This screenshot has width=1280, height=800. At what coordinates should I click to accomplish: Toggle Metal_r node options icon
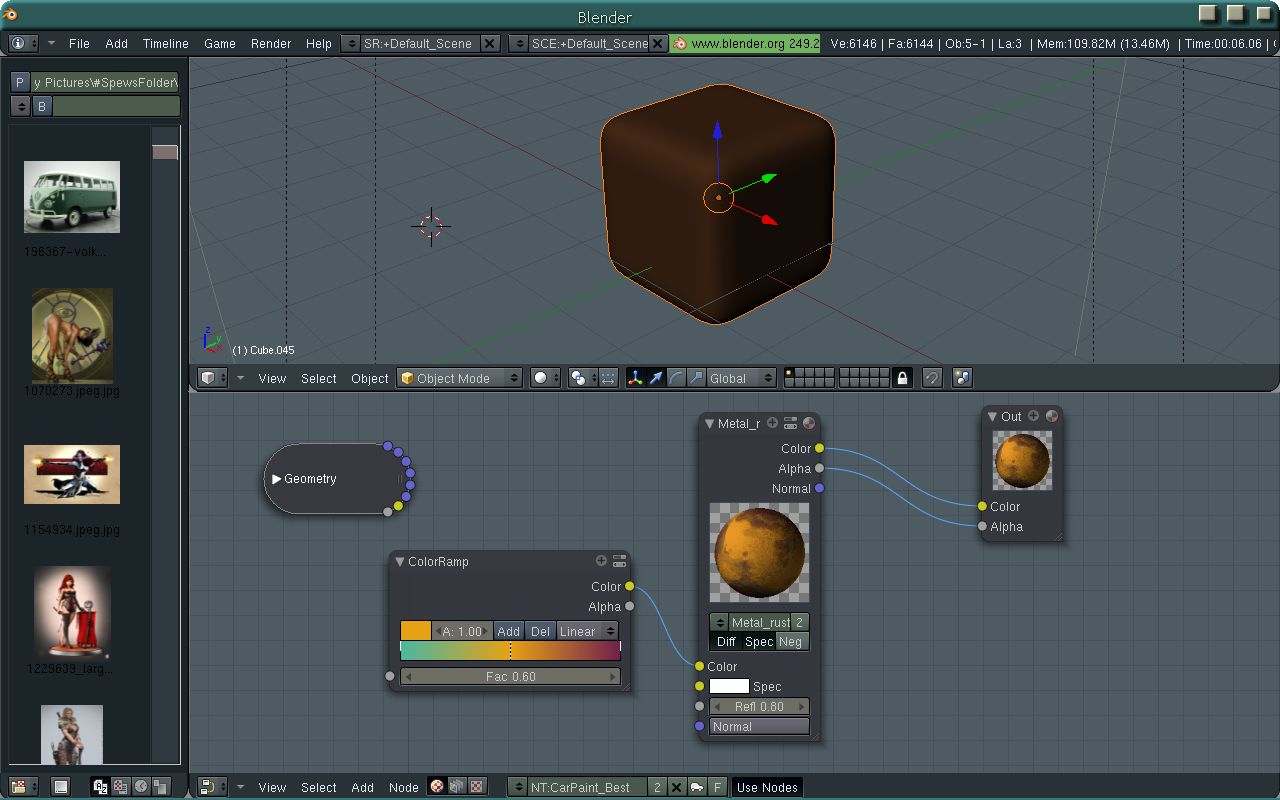(x=790, y=424)
